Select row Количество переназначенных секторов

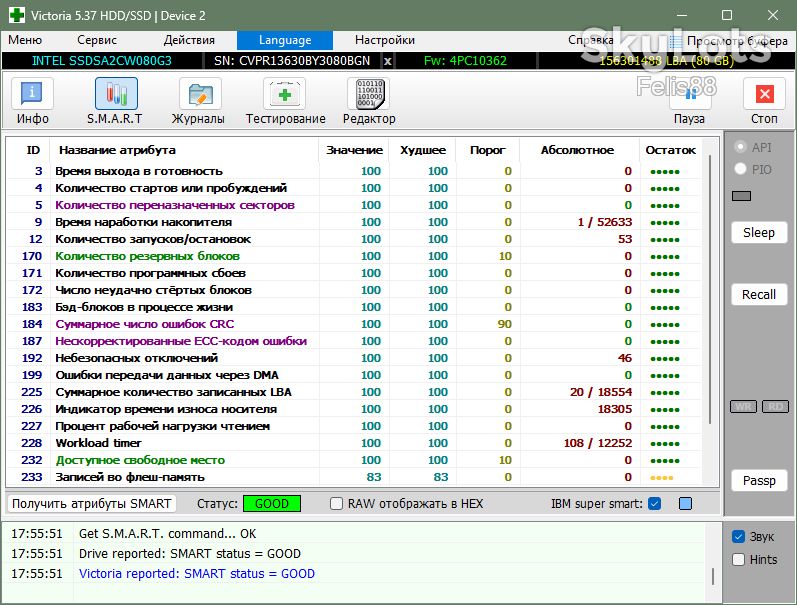(354, 205)
